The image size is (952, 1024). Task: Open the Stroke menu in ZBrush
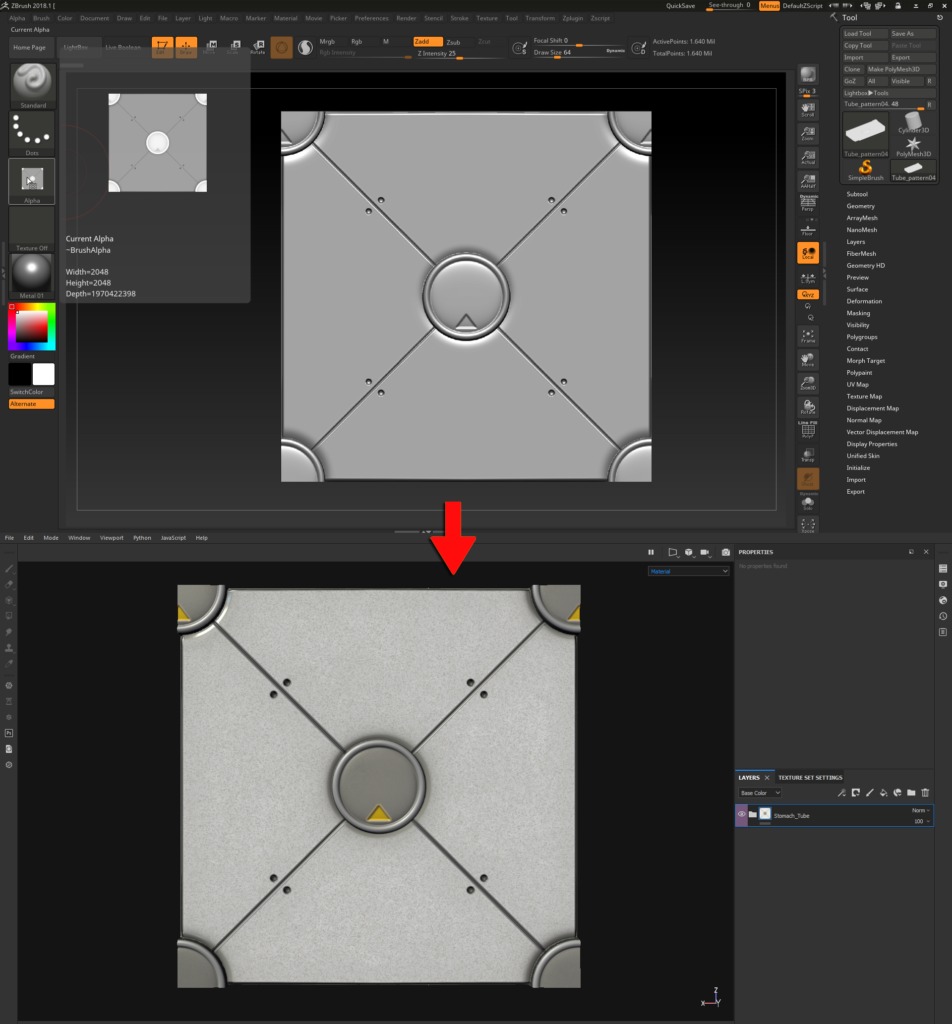pos(459,18)
